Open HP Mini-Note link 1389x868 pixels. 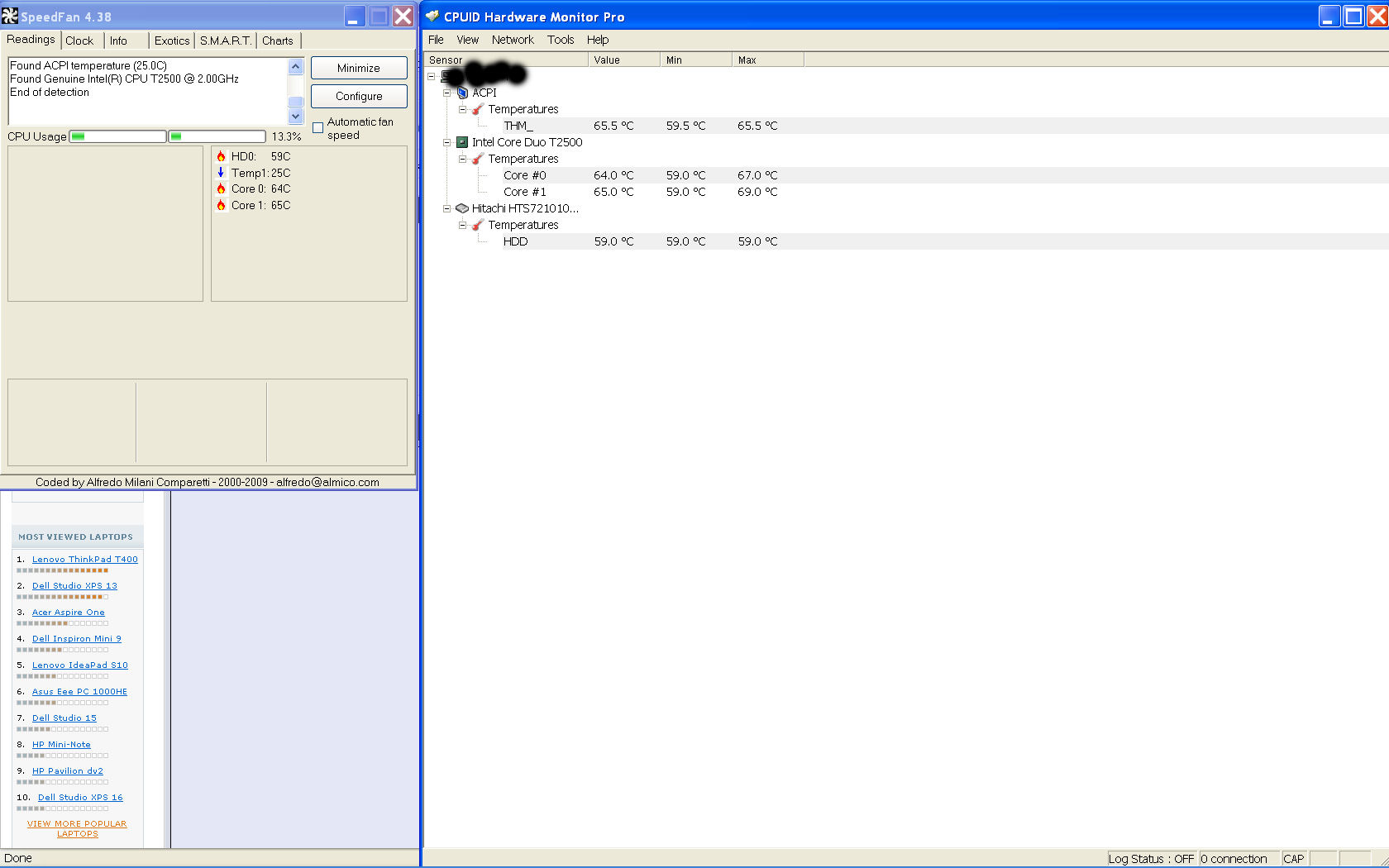pos(61,745)
